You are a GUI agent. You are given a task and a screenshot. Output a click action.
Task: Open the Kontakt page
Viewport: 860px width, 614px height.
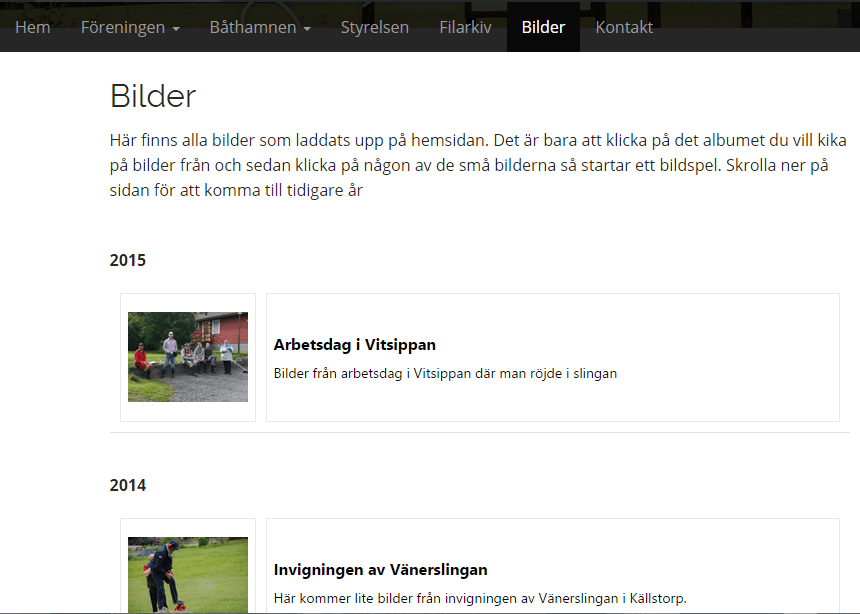pyautogui.click(x=624, y=27)
